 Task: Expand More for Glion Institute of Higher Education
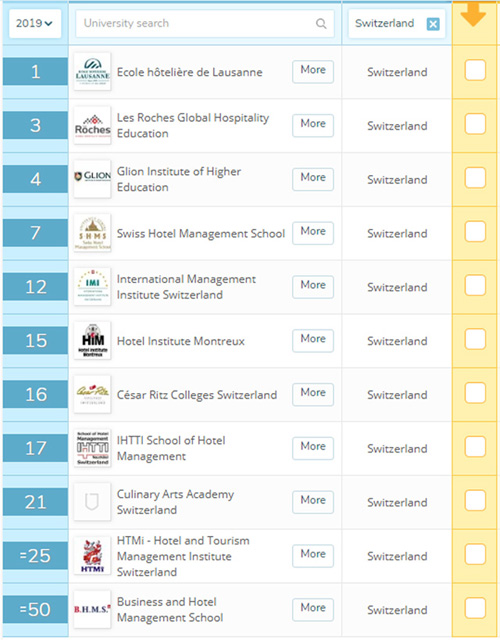coord(313,179)
